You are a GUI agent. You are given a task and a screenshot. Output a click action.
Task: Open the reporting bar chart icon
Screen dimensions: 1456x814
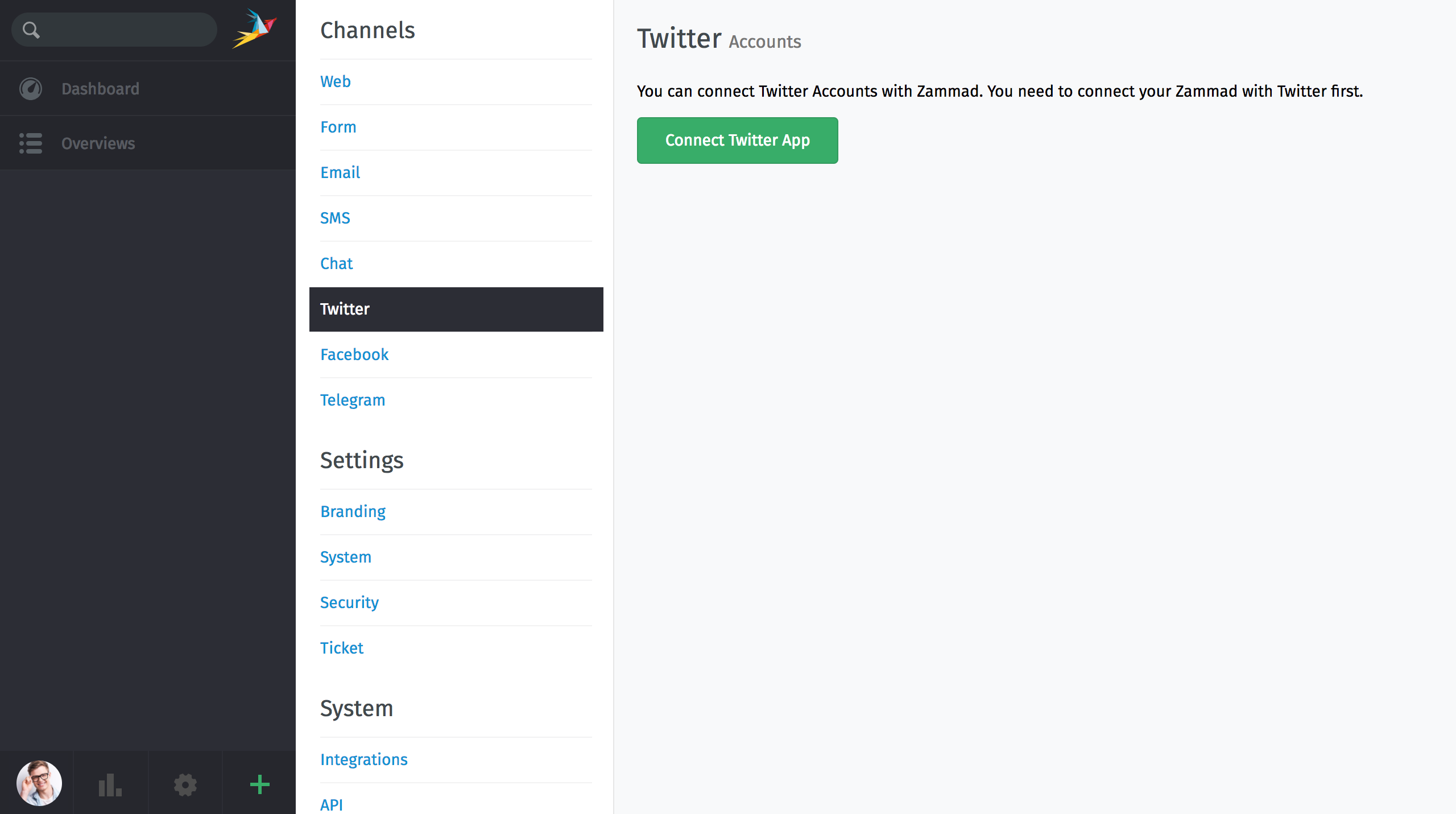click(x=110, y=784)
